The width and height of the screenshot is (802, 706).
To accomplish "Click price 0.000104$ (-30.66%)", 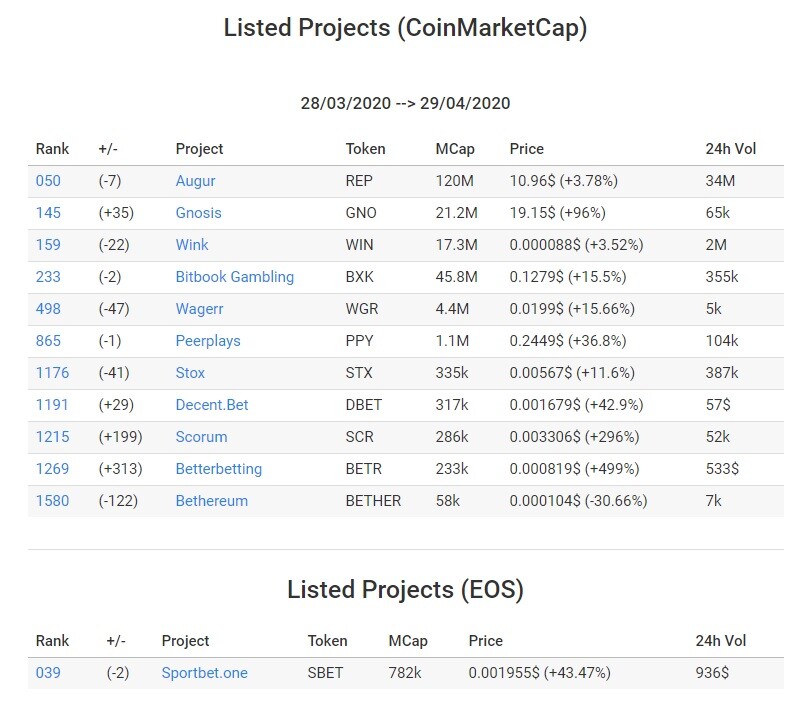I will 578,501.
